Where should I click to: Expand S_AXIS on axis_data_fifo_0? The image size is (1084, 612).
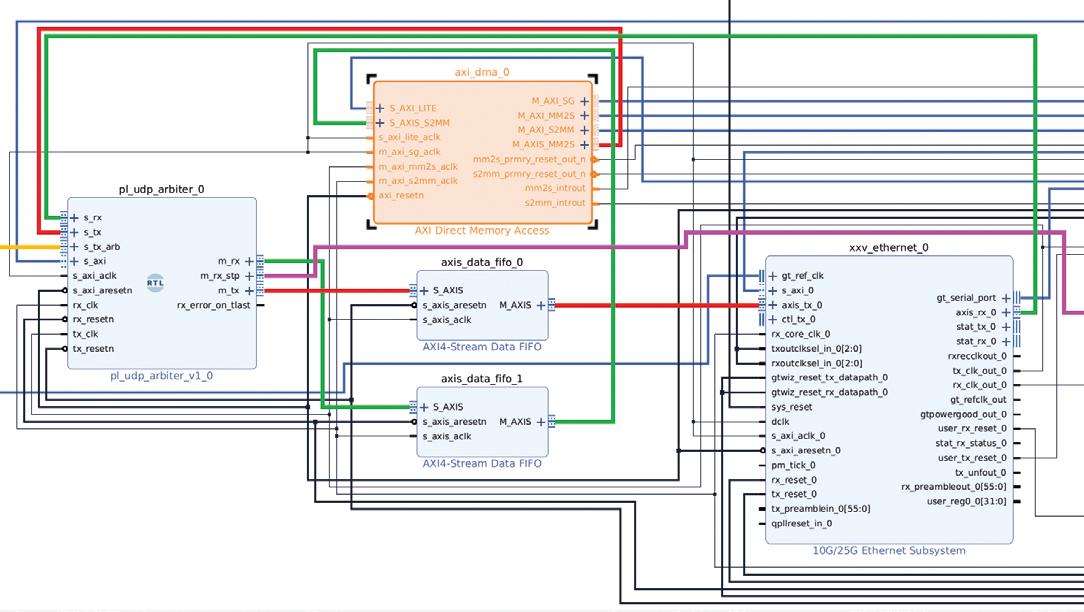pos(424,290)
